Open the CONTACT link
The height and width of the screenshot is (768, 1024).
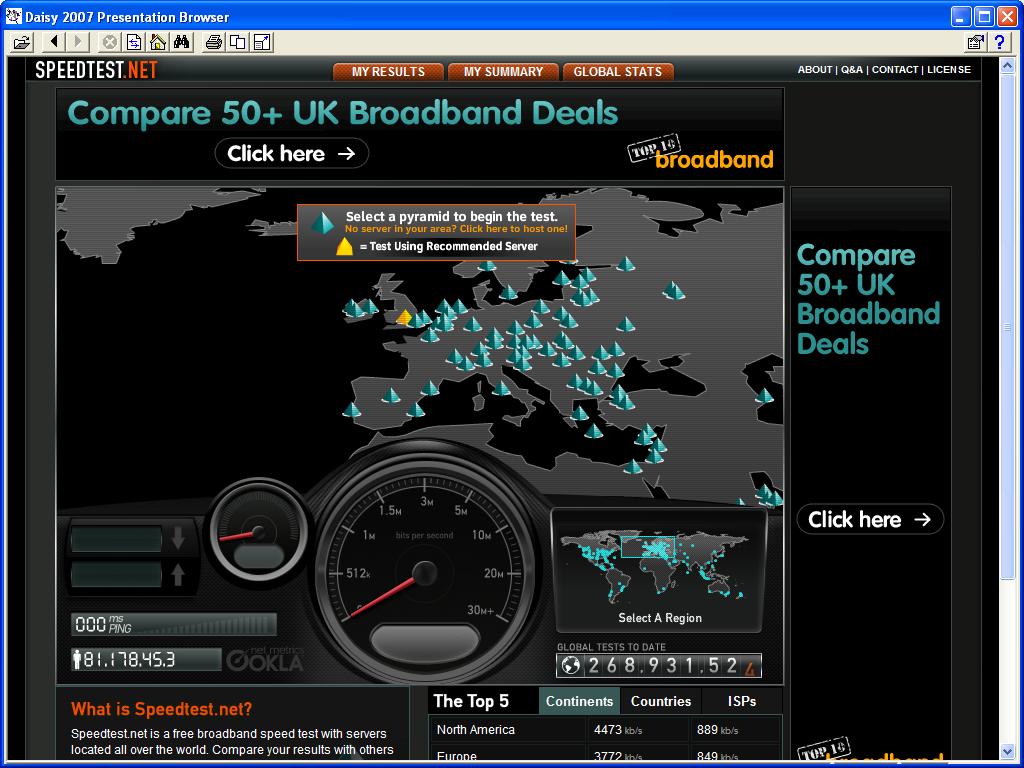click(x=895, y=69)
